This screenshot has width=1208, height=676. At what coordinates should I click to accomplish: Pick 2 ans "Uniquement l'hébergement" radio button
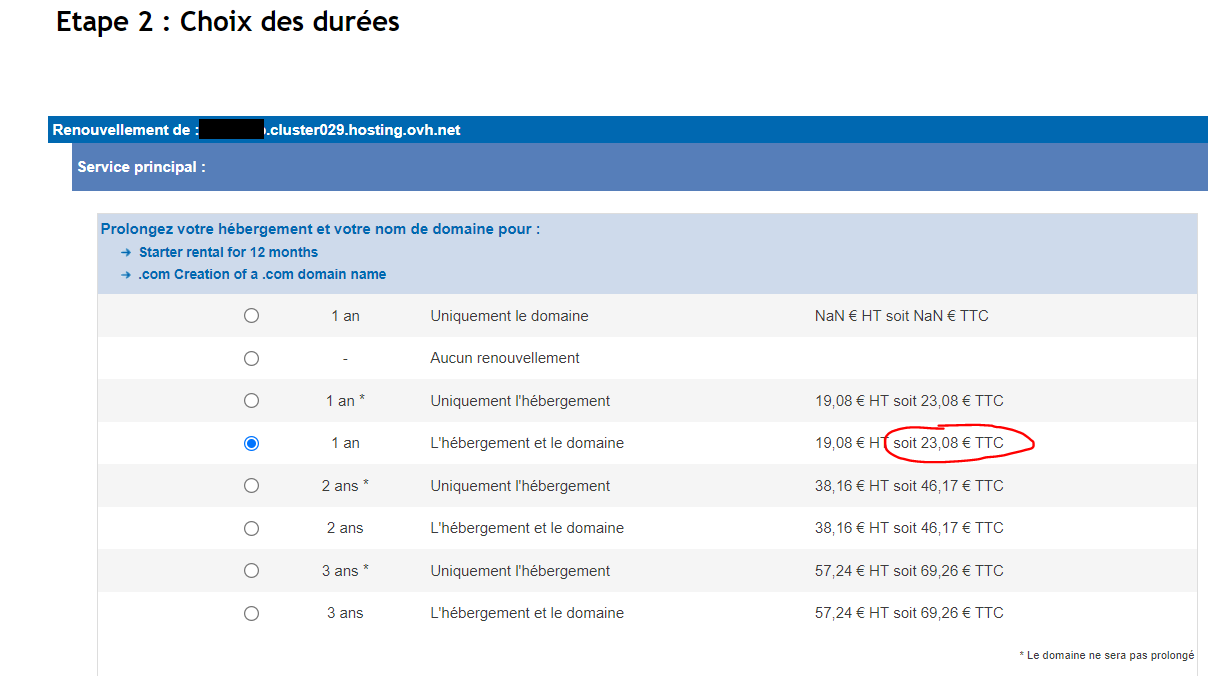tap(251, 486)
